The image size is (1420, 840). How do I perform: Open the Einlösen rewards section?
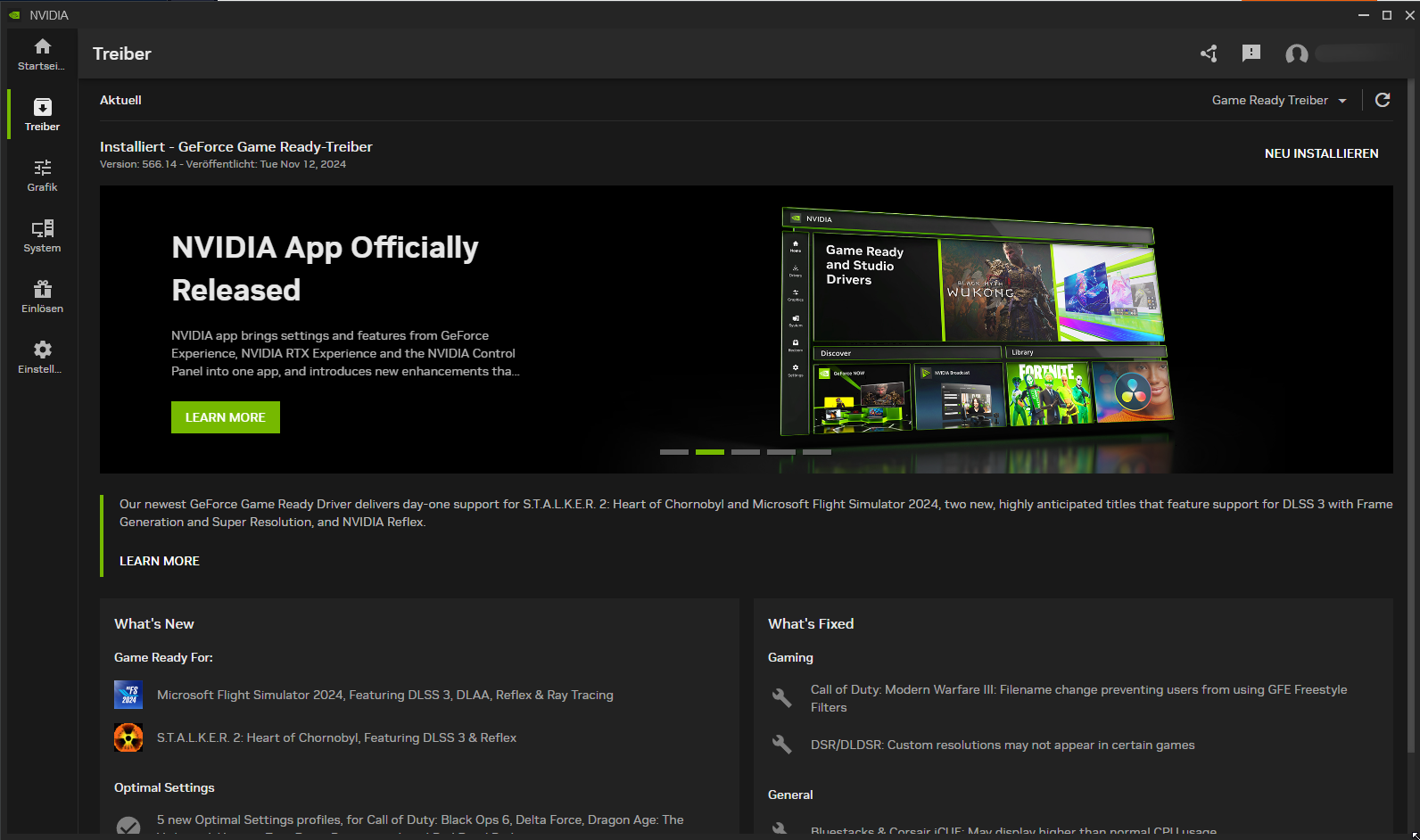(x=42, y=297)
